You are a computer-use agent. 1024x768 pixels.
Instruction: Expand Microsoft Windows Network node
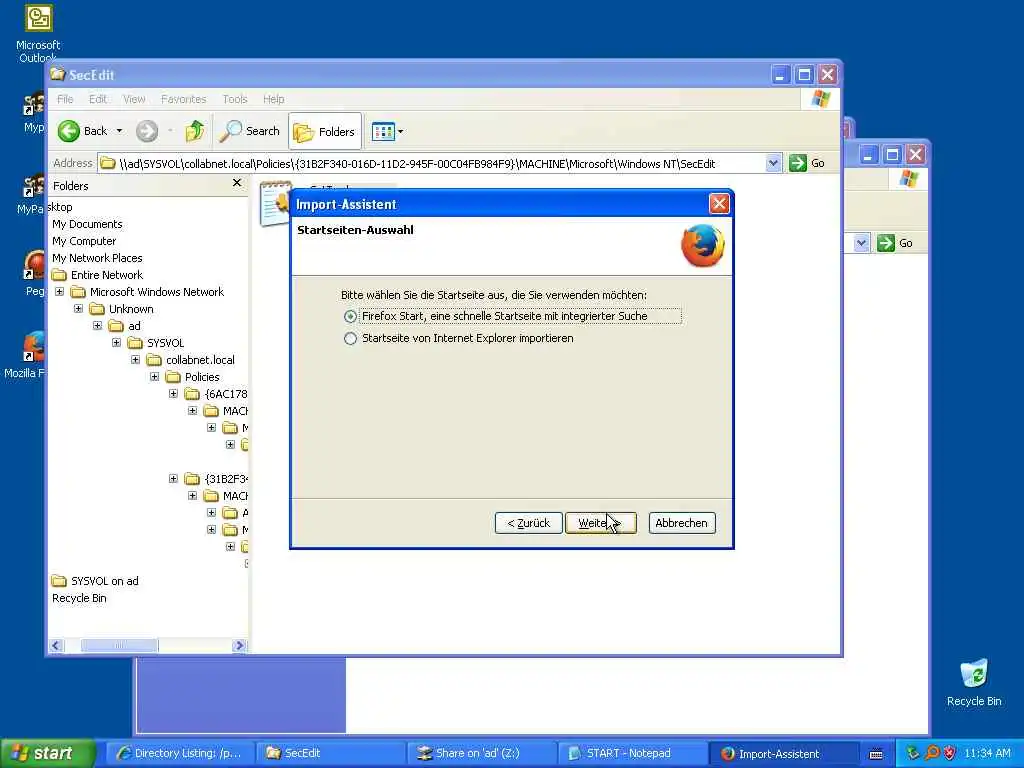(59, 292)
